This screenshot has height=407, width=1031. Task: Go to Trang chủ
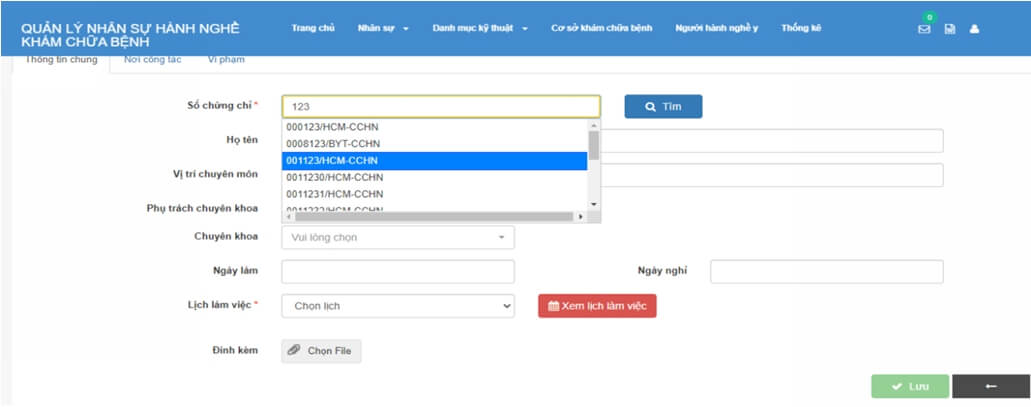pos(313,28)
